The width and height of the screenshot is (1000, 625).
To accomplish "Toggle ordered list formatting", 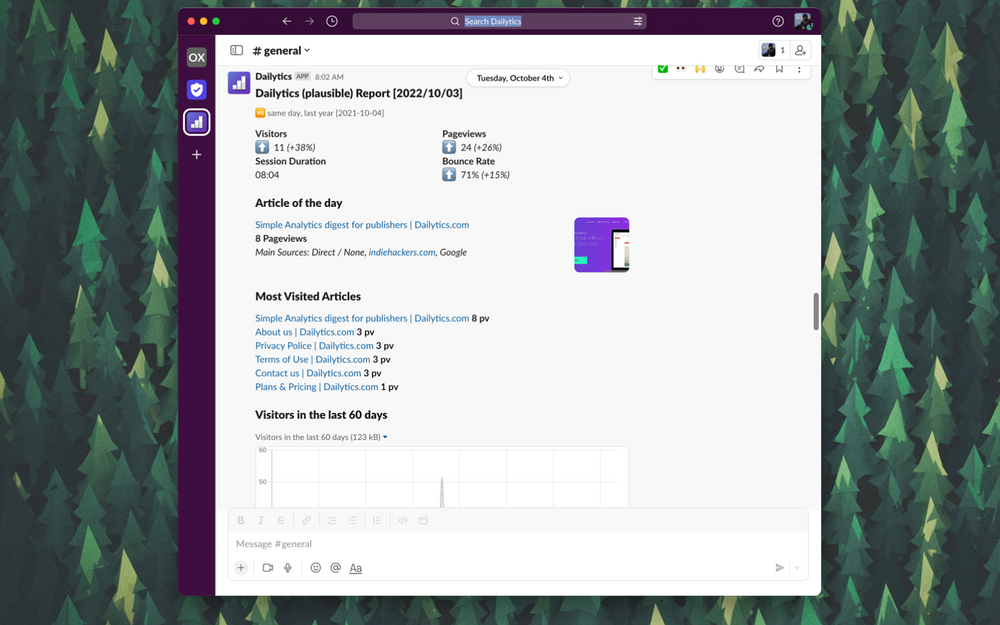I will click(332, 520).
